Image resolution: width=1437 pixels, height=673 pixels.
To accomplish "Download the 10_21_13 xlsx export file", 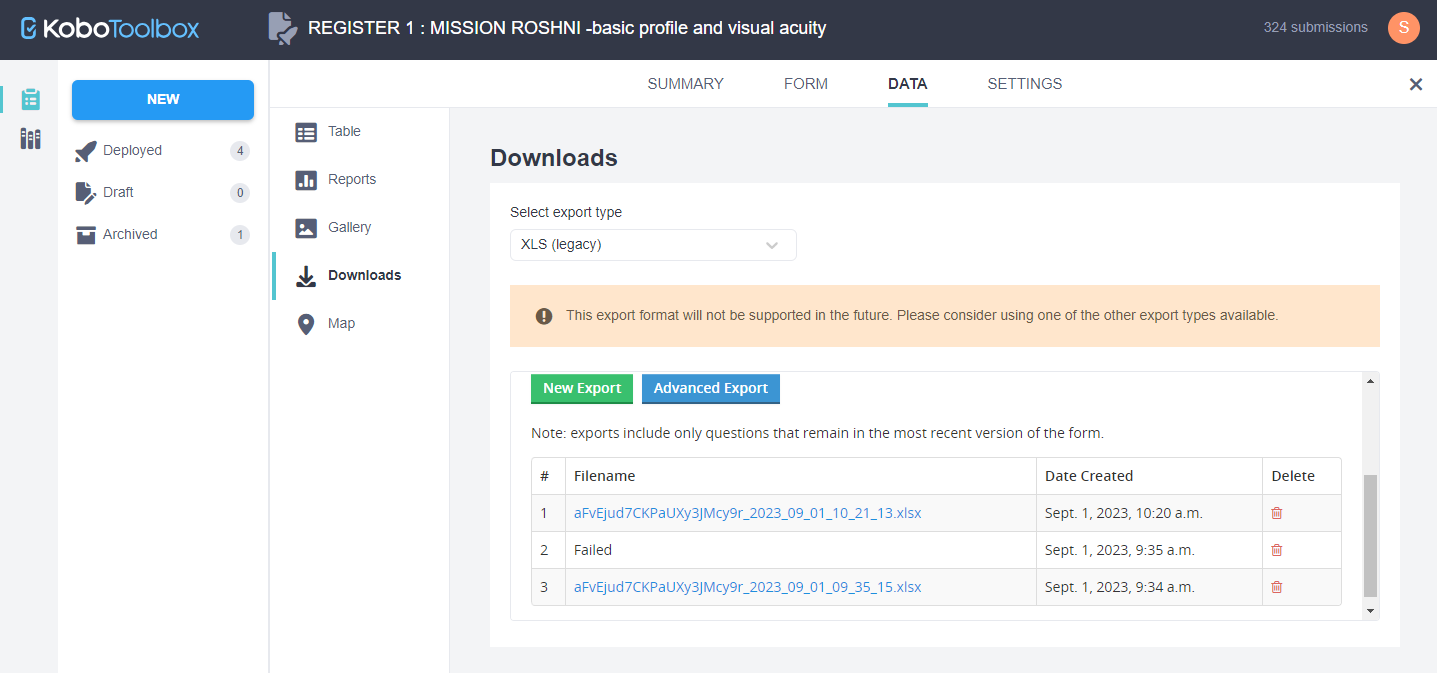I will (747, 513).
